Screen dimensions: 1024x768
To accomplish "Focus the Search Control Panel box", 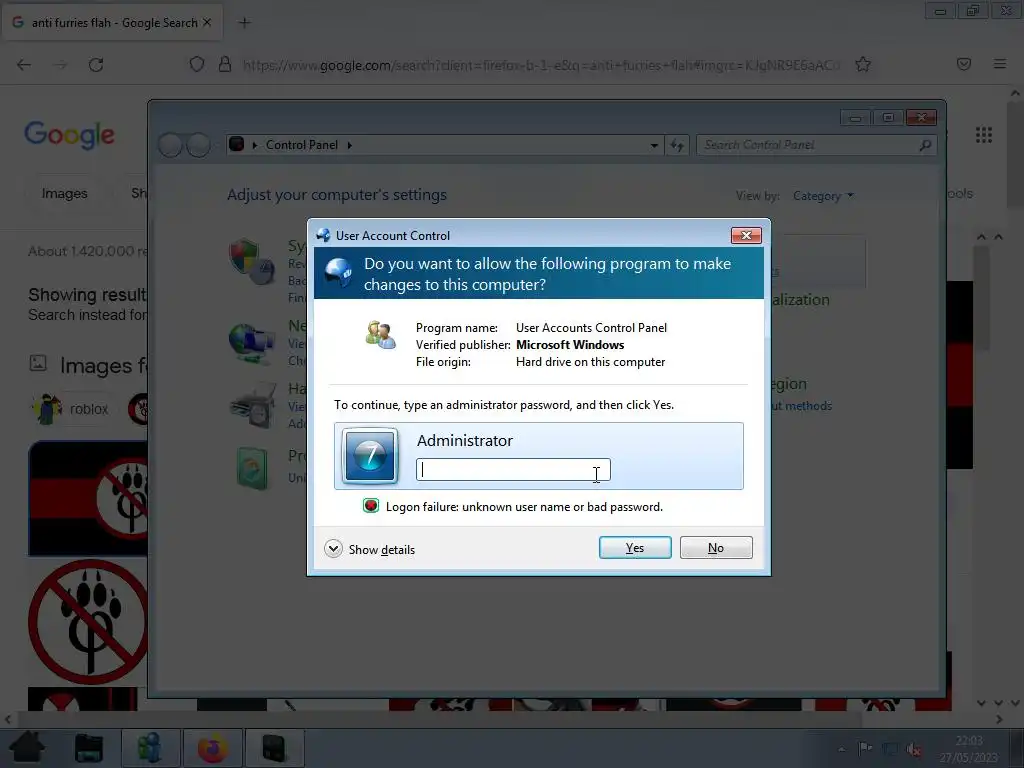I will pos(816,145).
